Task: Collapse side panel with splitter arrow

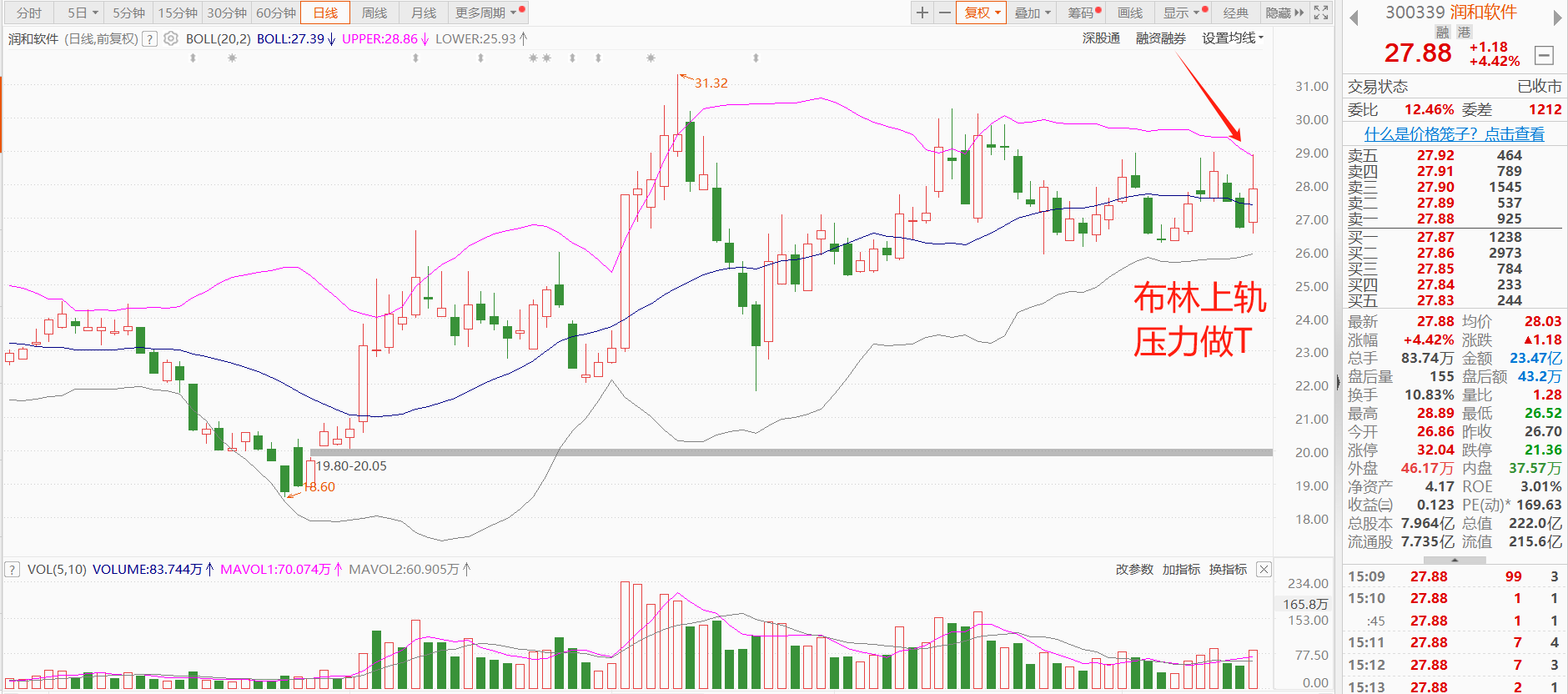Action: point(1338,383)
